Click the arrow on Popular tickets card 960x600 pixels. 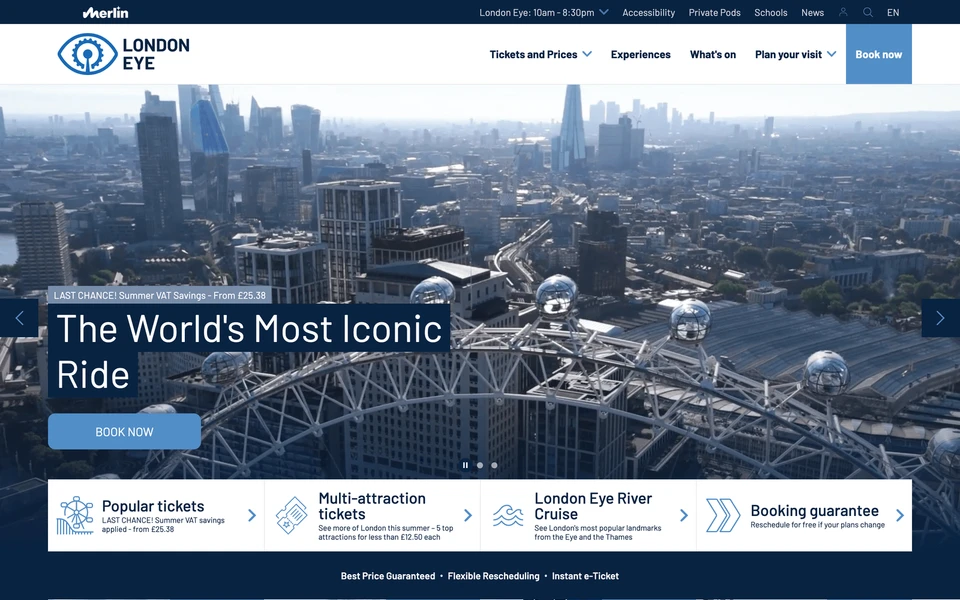[x=252, y=516]
